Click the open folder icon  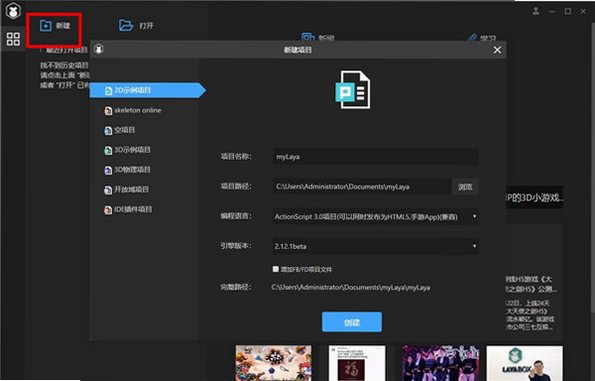126,25
